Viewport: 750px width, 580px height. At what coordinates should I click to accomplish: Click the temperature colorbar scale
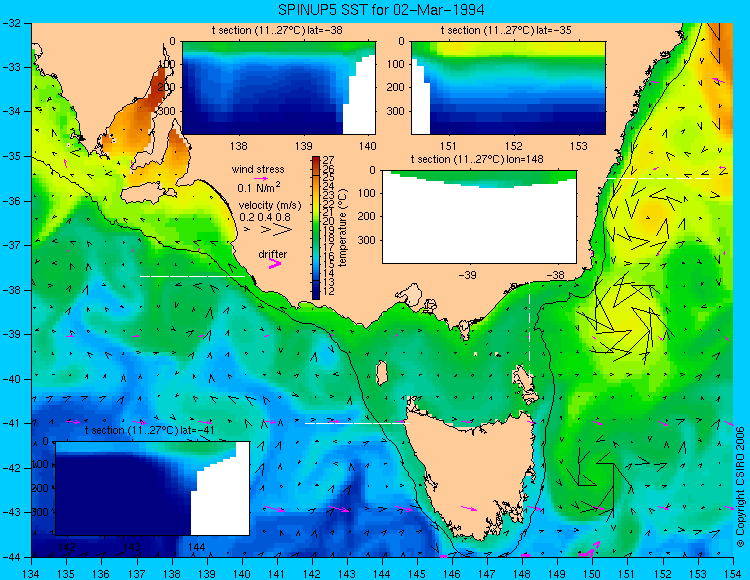point(316,228)
